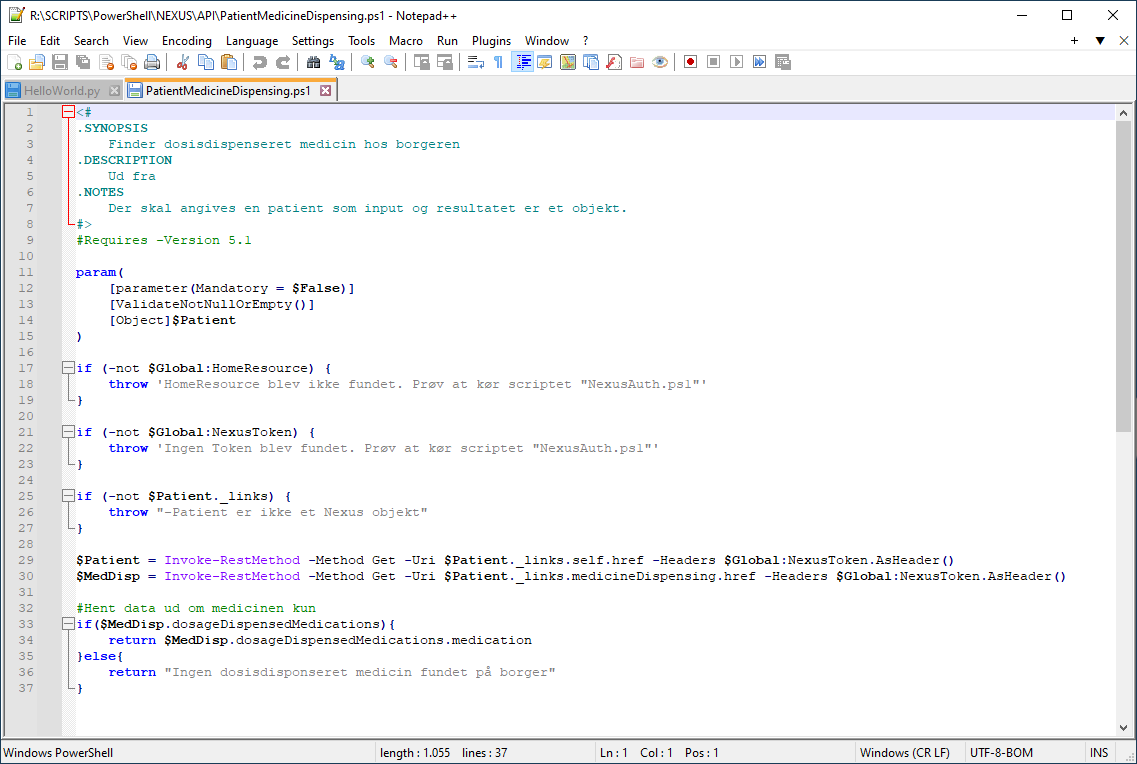Toggle file monitoring with the eye icon
The image size is (1137, 764).
(x=660, y=62)
